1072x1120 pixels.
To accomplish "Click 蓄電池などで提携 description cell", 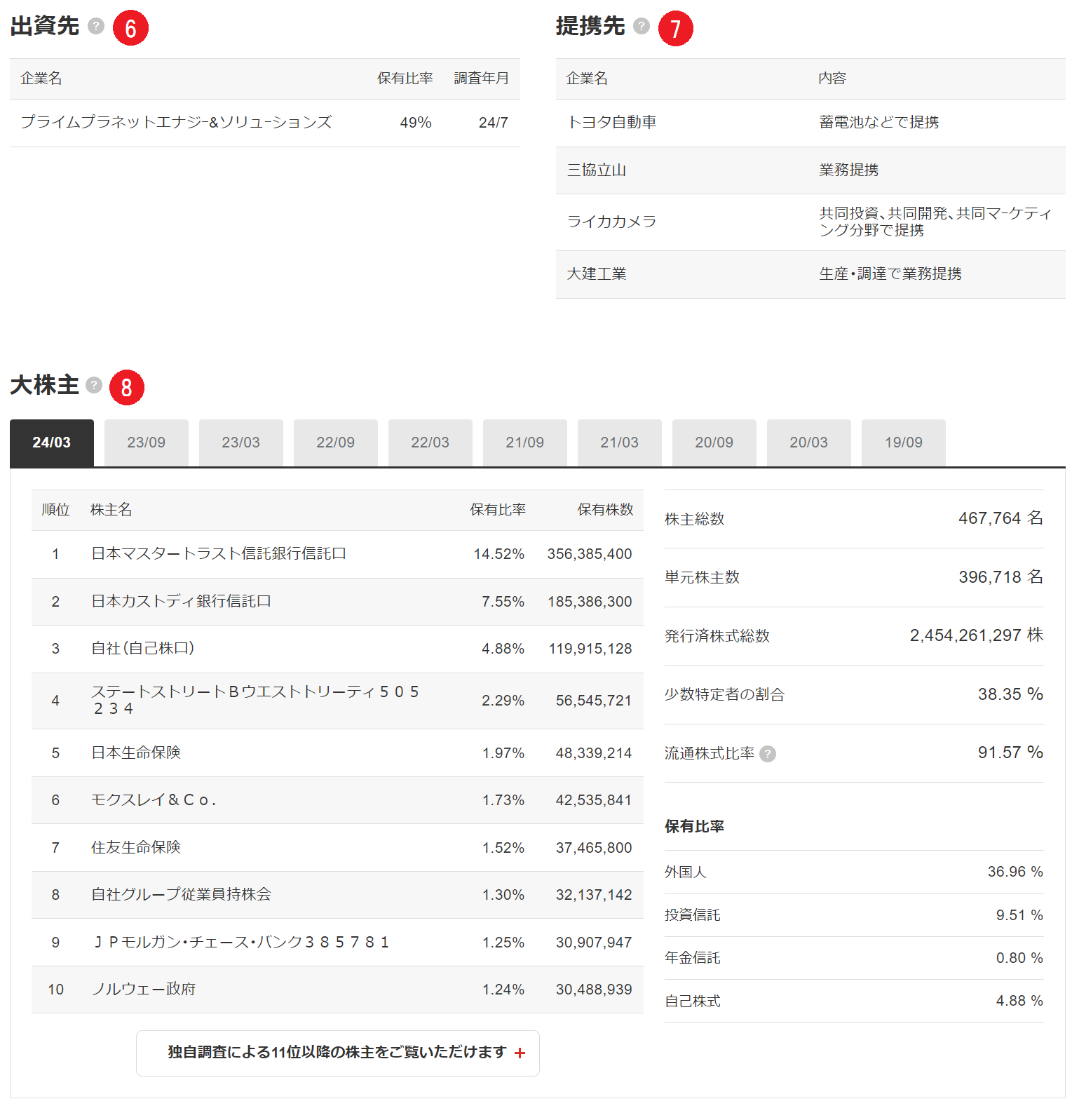I will click(879, 122).
